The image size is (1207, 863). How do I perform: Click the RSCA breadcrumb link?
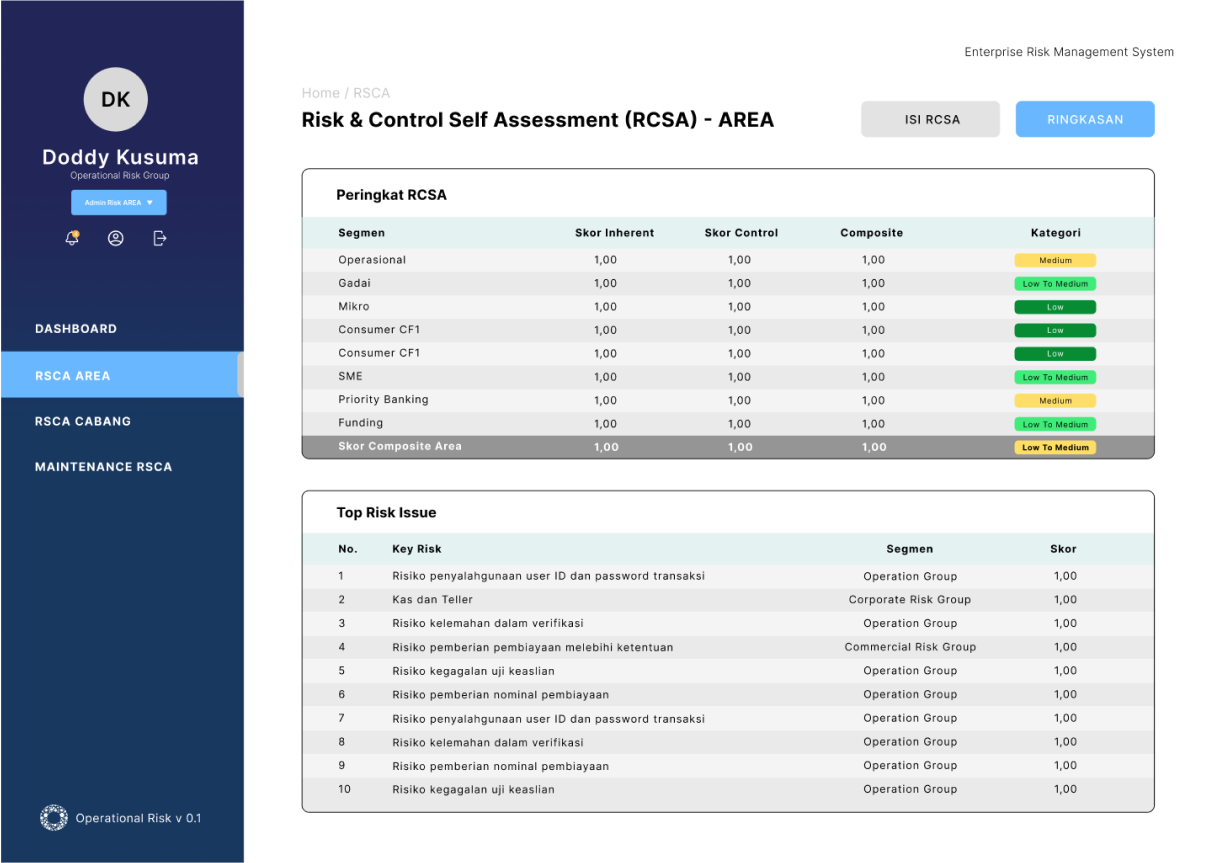click(371, 93)
